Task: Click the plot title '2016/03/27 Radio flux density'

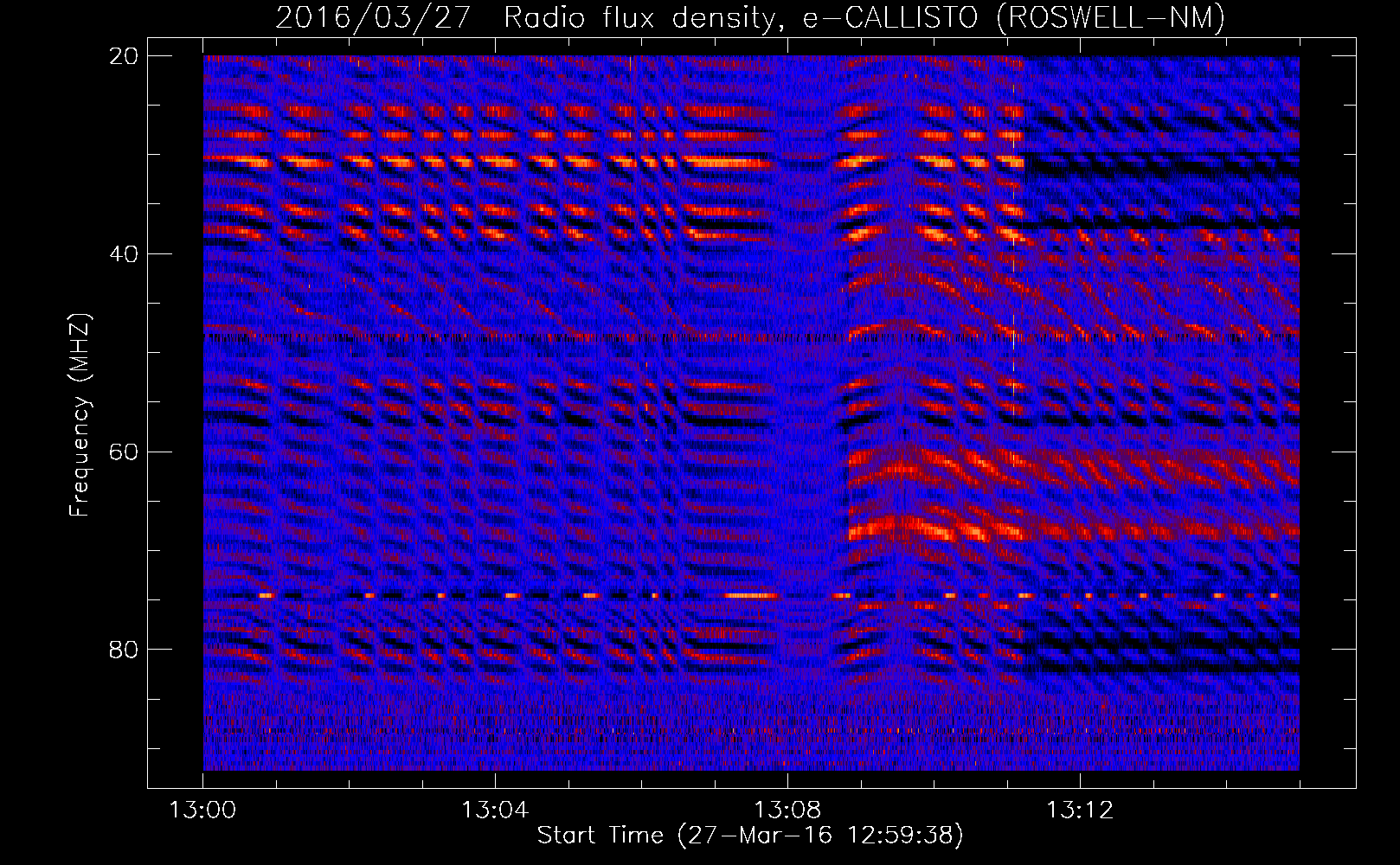Action: (x=750, y=17)
